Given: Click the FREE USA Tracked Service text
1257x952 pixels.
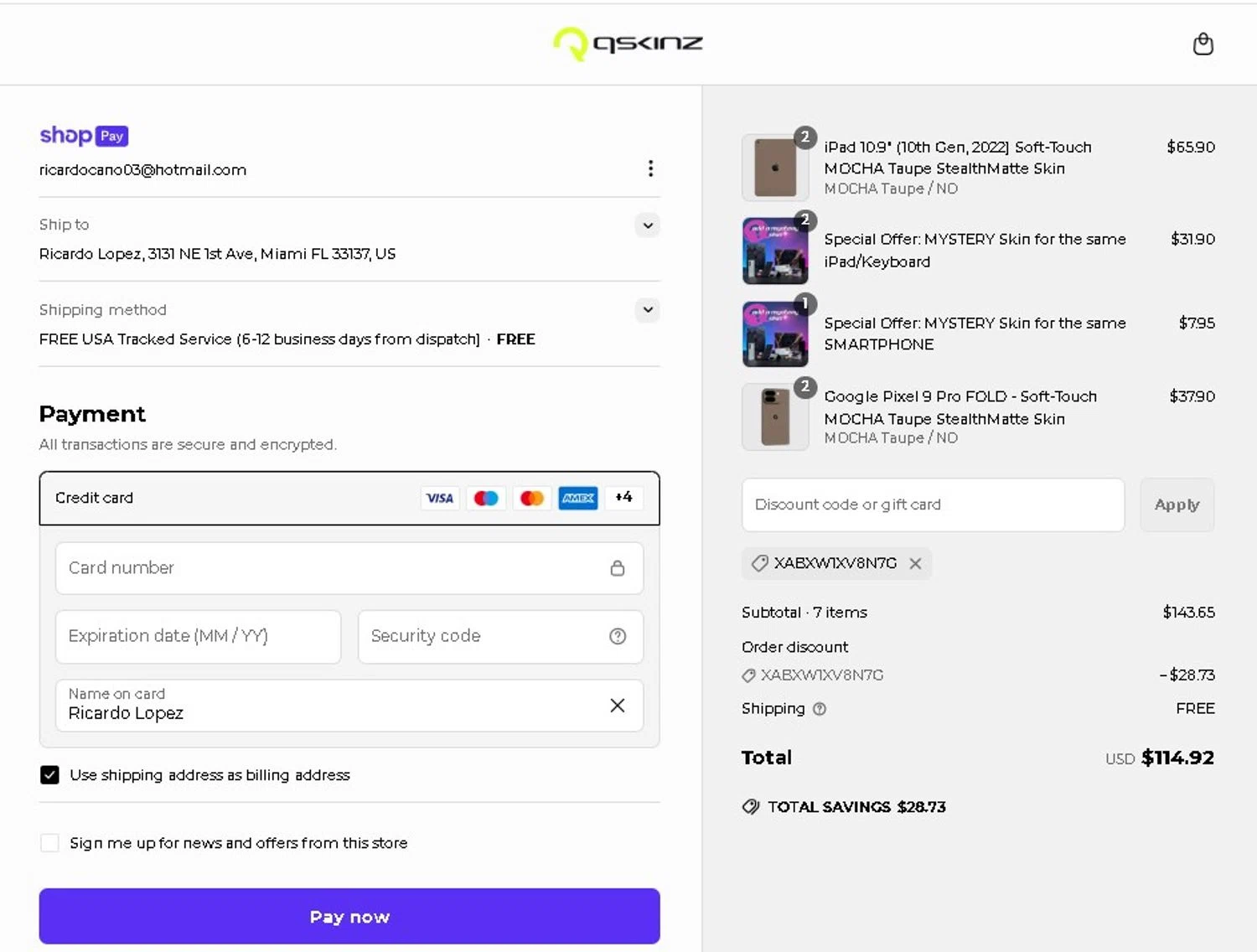Looking at the screenshot, I should click(260, 339).
